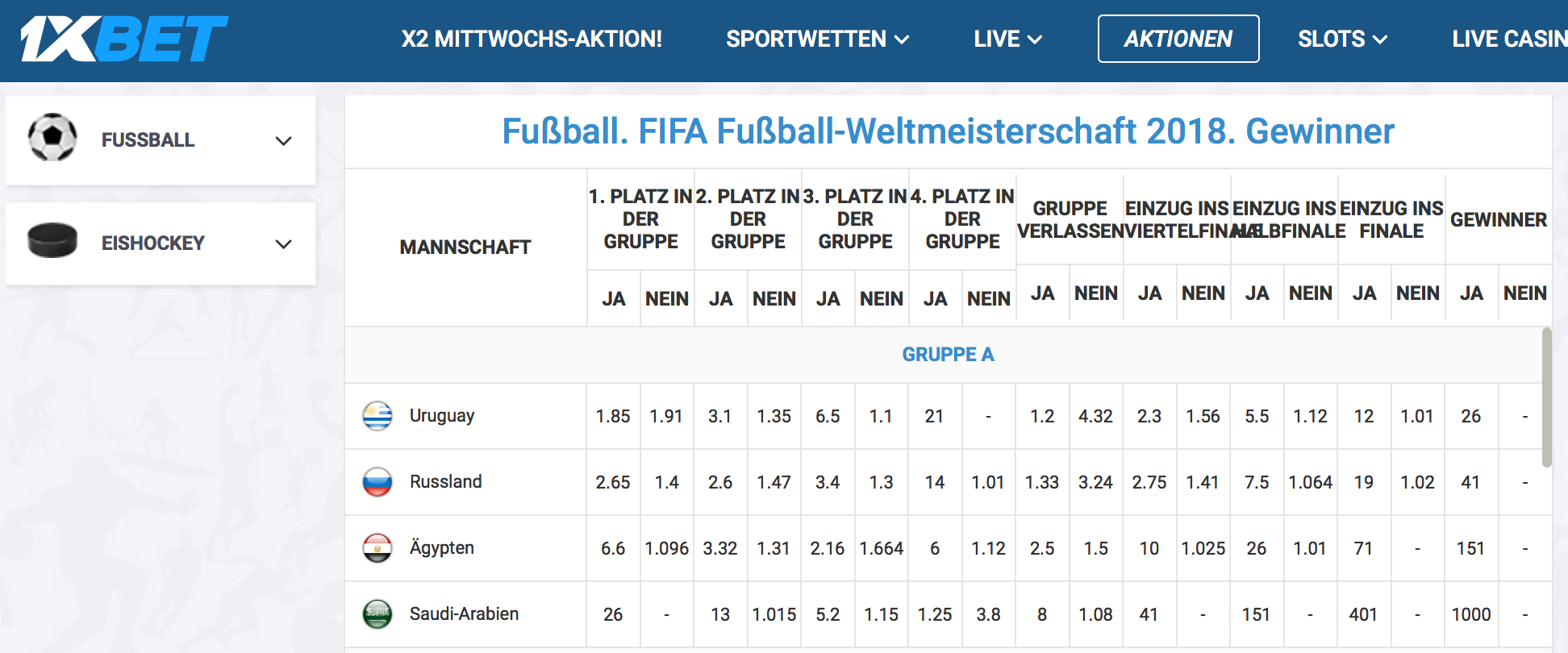Go to LIVE CASINO menu item
Viewport: 1568px width, 653px height.
pyautogui.click(x=1508, y=39)
